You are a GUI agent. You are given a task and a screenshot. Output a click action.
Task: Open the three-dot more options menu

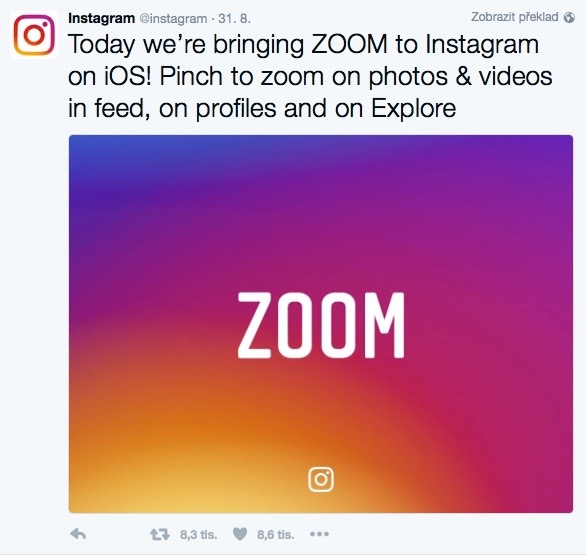pos(320,534)
